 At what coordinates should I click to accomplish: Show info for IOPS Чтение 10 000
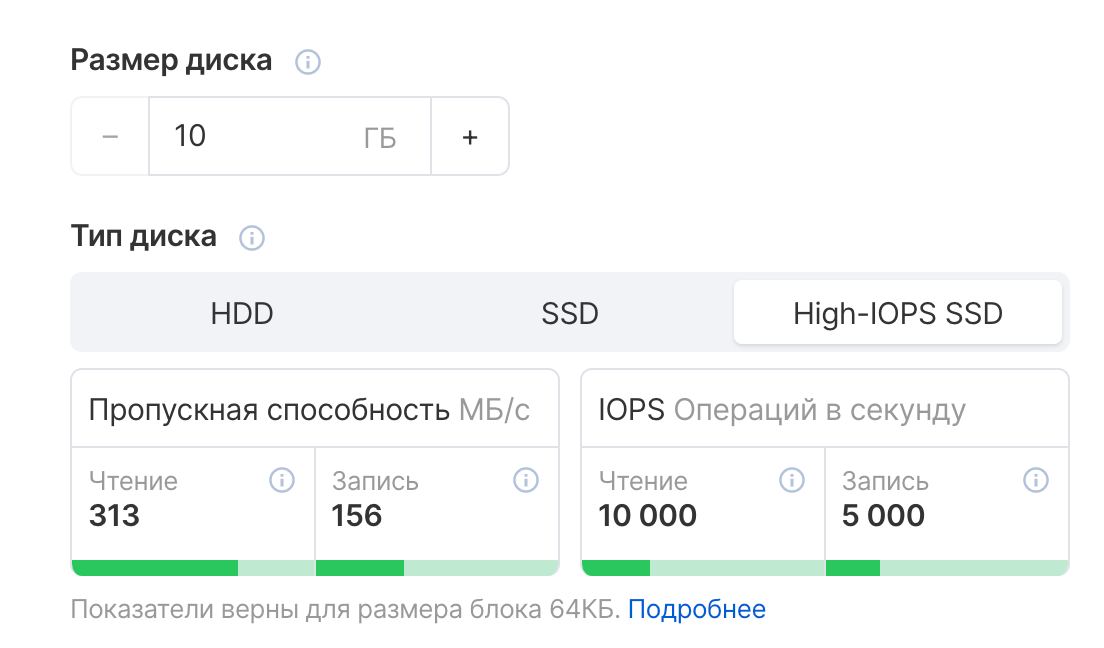tap(792, 481)
